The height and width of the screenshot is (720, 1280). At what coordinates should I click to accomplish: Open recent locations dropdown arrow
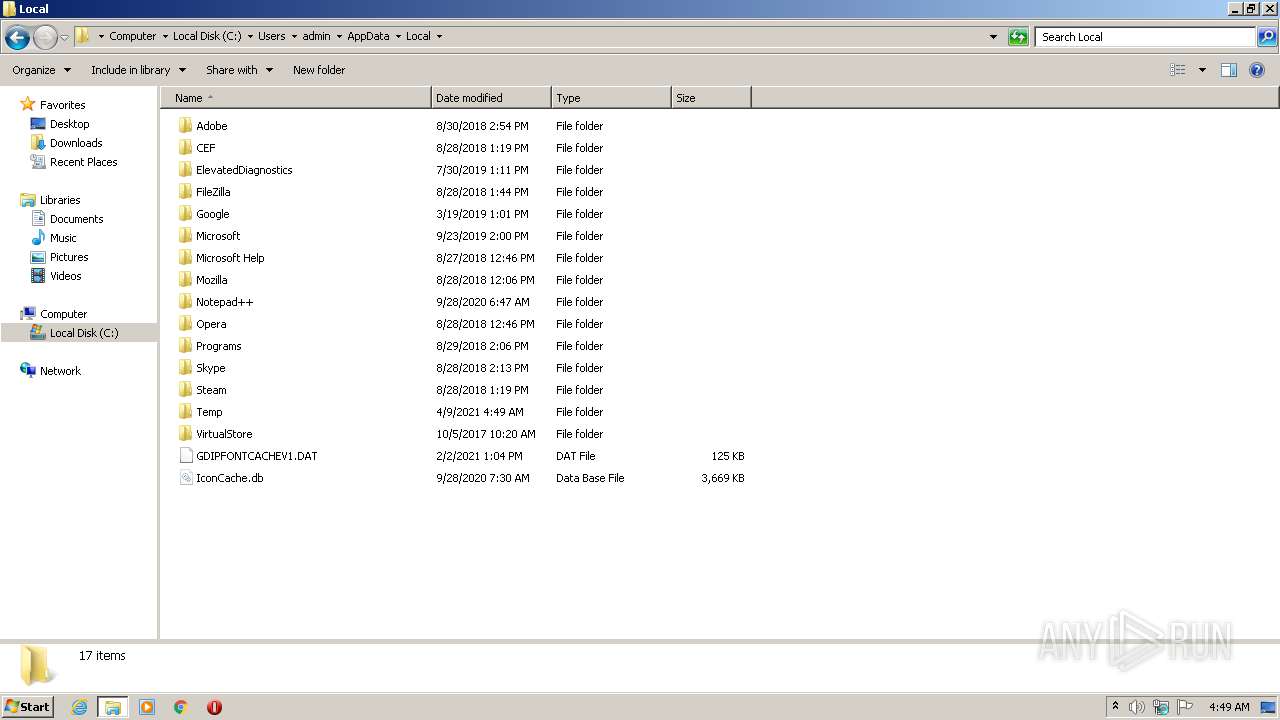pyautogui.click(x=64, y=37)
